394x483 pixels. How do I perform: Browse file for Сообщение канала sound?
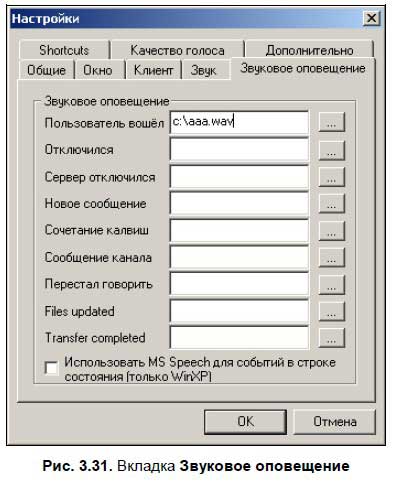pos(332,257)
